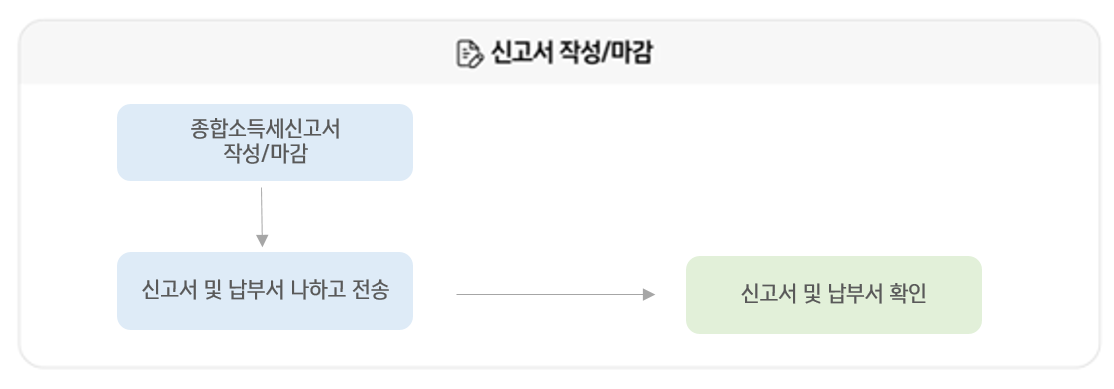Click the downward arrow between blue boxes
Image resolution: width=1114 pixels, height=389 pixels.
pos(261,217)
